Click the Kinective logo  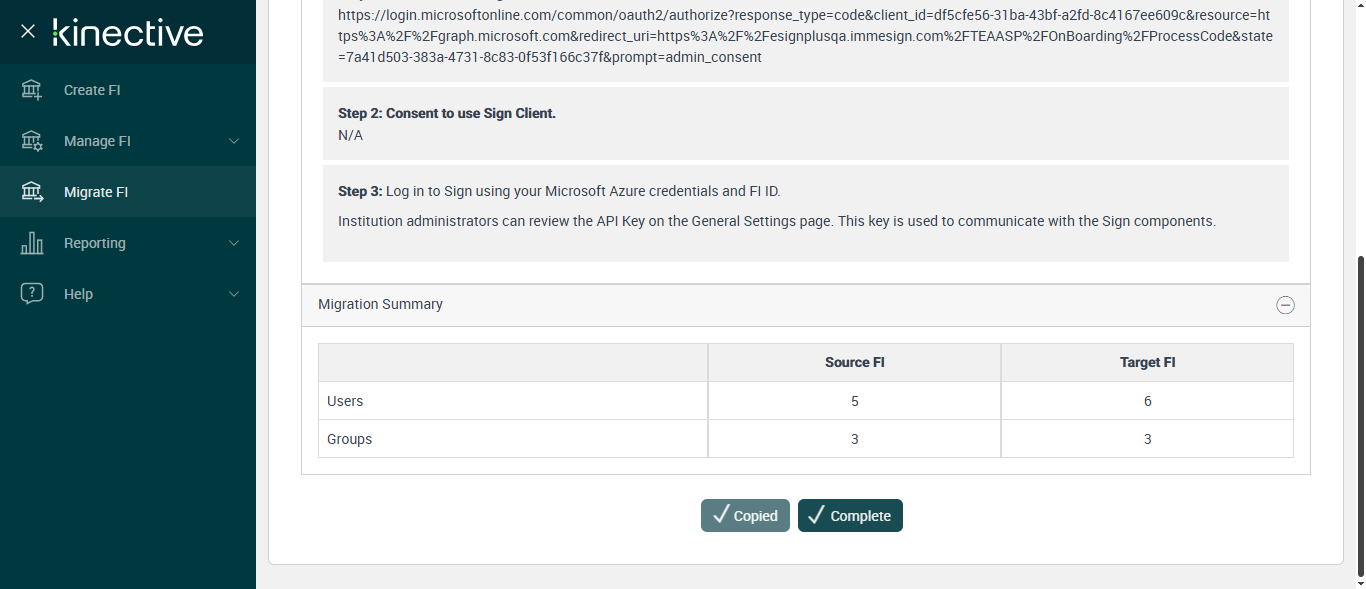(x=128, y=32)
